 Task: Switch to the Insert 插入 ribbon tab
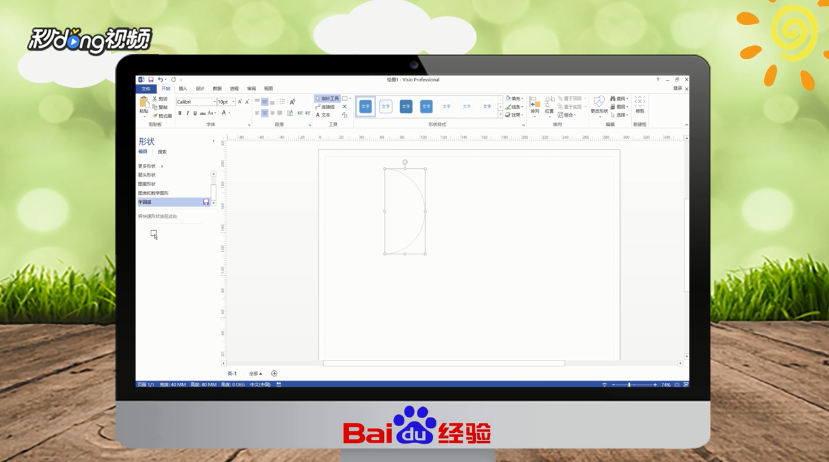click(x=183, y=88)
